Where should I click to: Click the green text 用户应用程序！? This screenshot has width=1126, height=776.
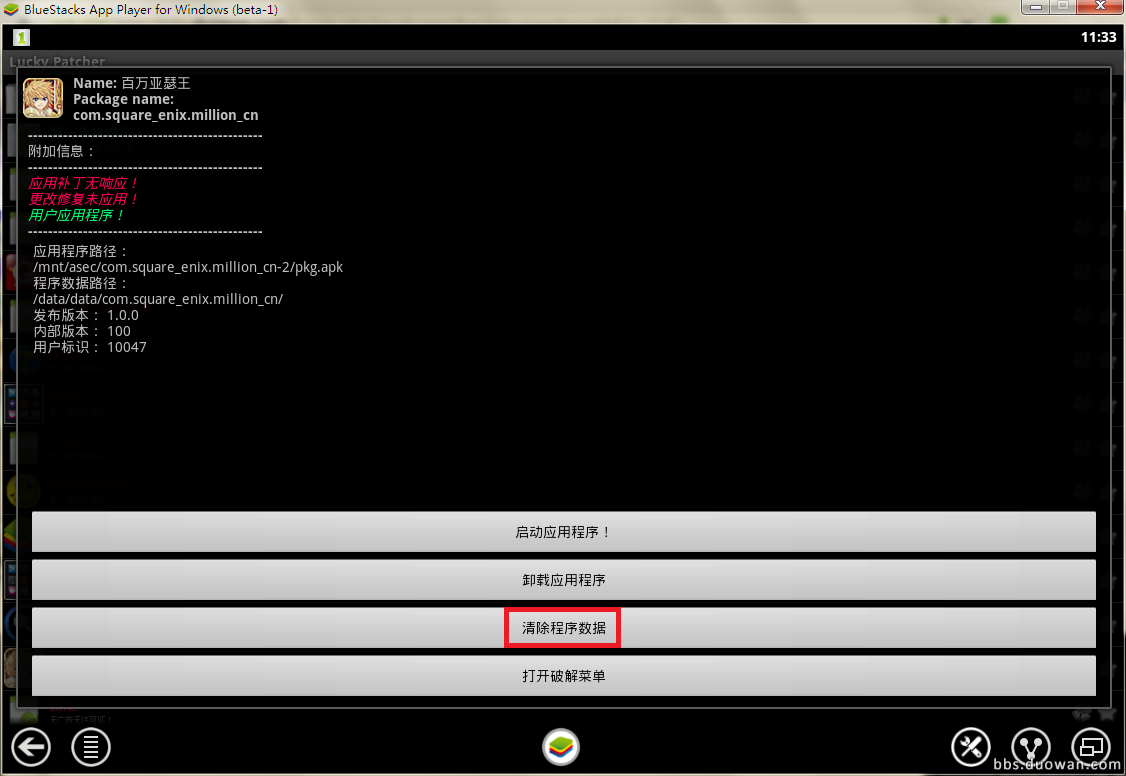click(77, 215)
